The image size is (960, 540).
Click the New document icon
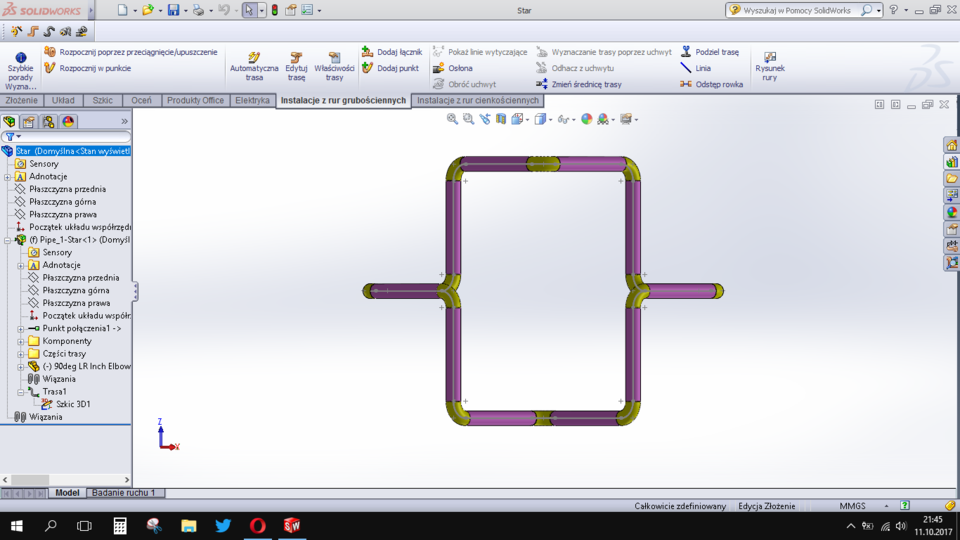122,10
